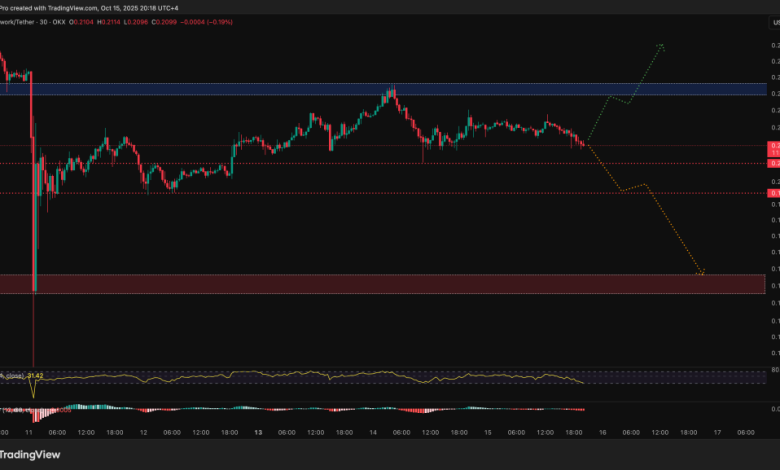Select the yellow RSI indicator line
This screenshot has width=780, height=470.
pos(300,377)
